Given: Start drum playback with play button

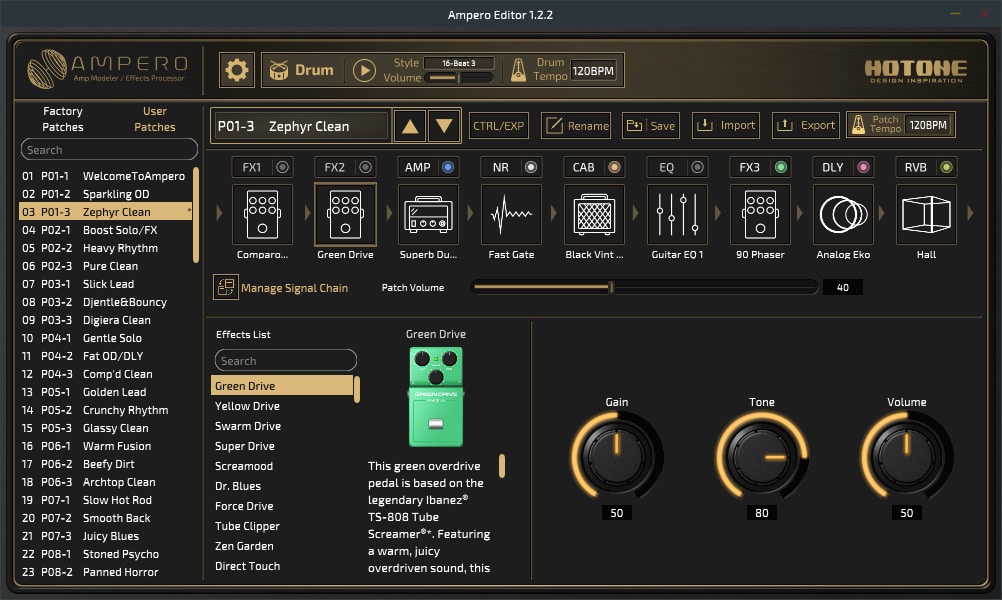Looking at the screenshot, I should point(364,70).
